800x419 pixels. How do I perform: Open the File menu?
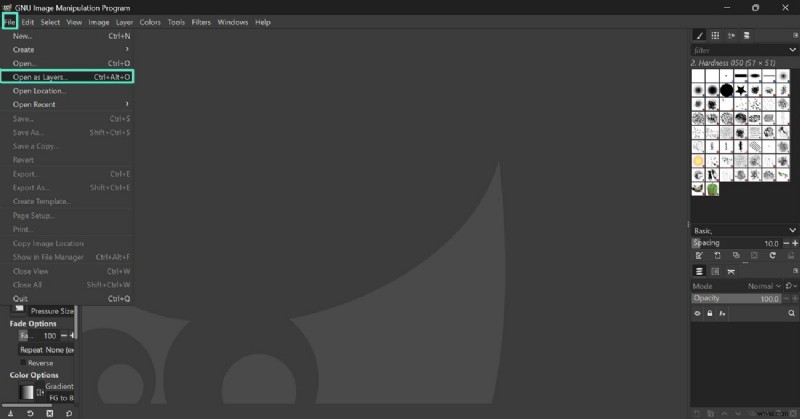click(10, 22)
